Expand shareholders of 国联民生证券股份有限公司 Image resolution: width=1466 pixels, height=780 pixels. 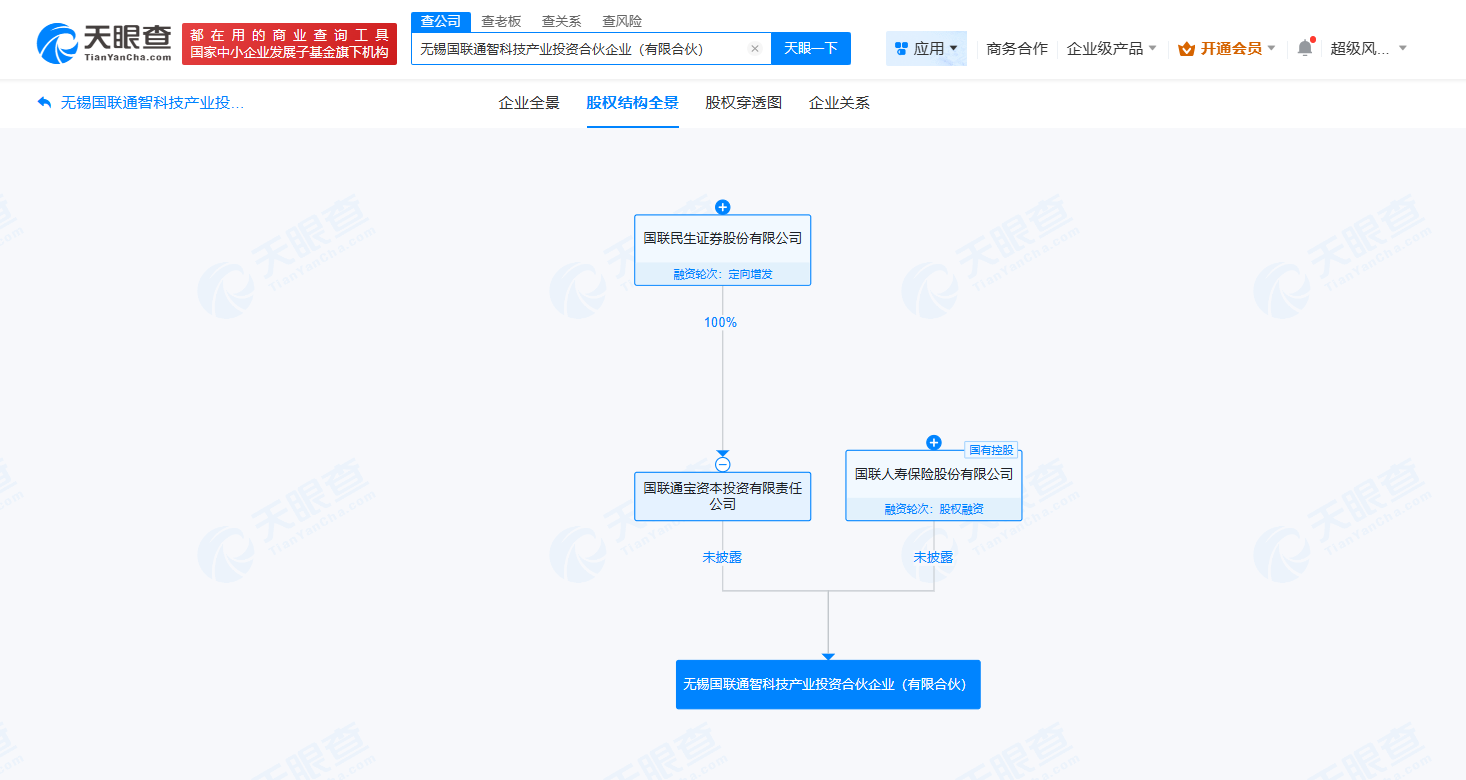click(722, 207)
